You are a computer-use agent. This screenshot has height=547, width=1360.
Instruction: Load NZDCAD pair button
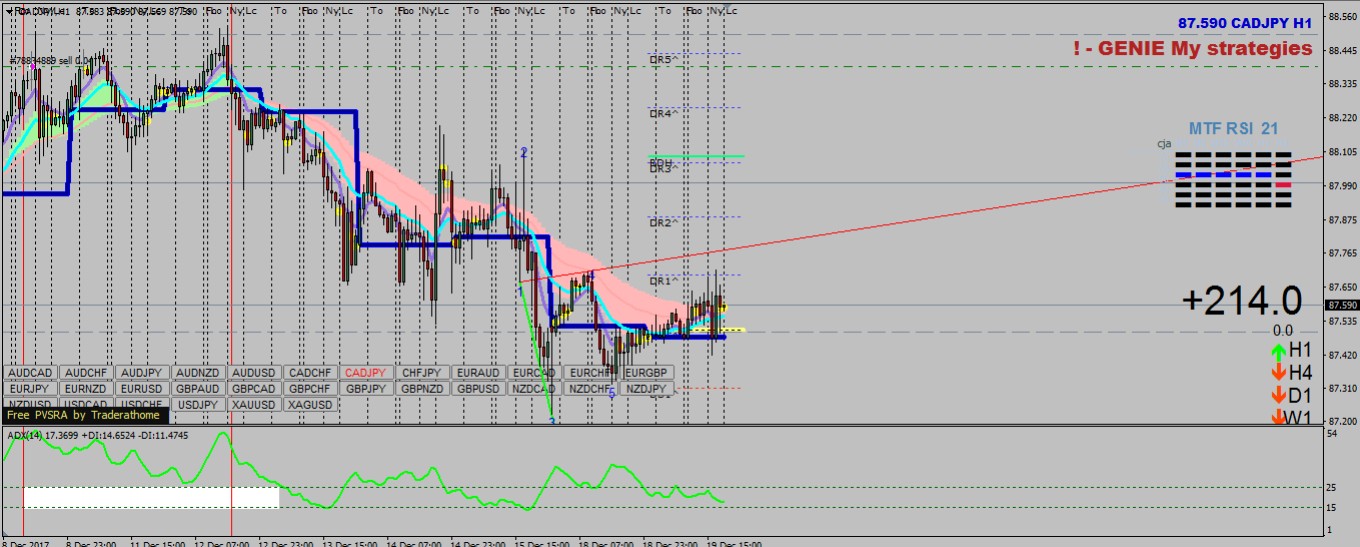(534, 388)
